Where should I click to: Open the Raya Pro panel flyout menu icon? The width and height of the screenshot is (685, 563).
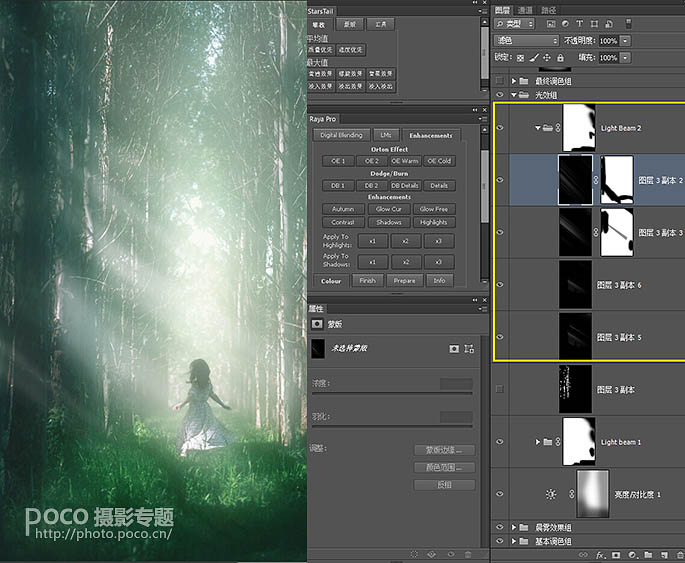[x=483, y=119]
